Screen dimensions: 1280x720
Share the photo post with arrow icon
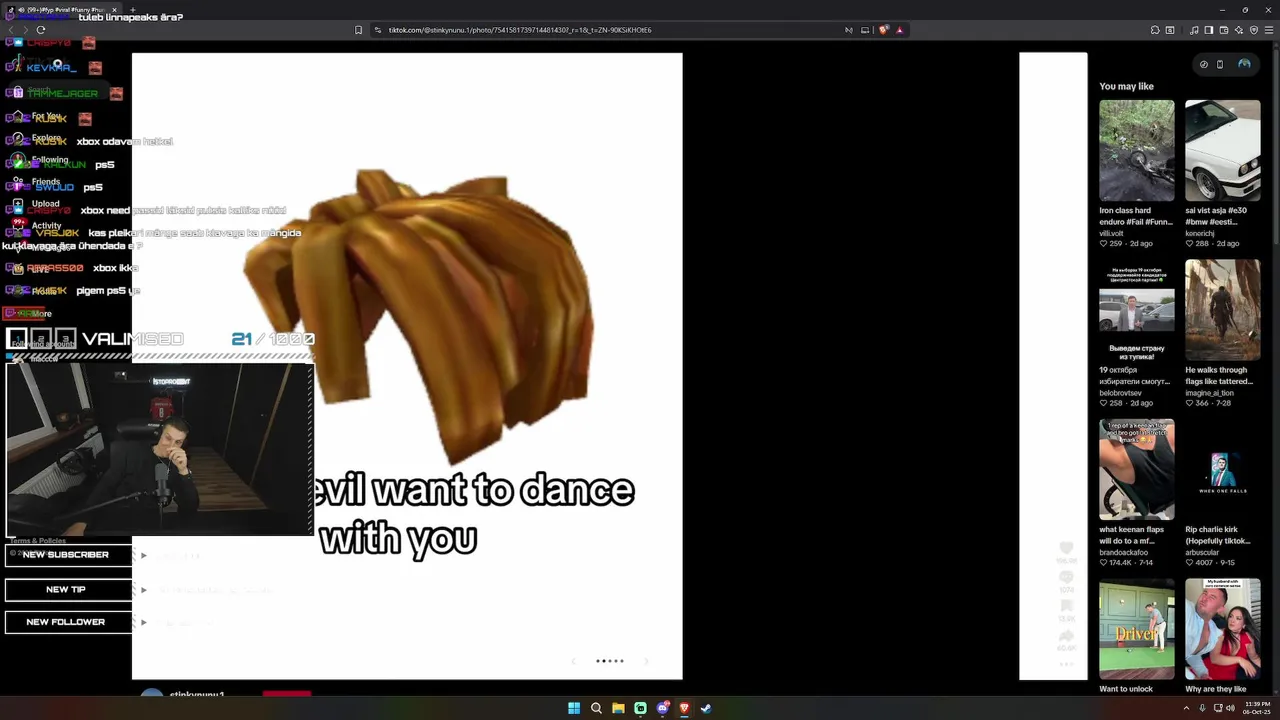tap(1066, 636)
